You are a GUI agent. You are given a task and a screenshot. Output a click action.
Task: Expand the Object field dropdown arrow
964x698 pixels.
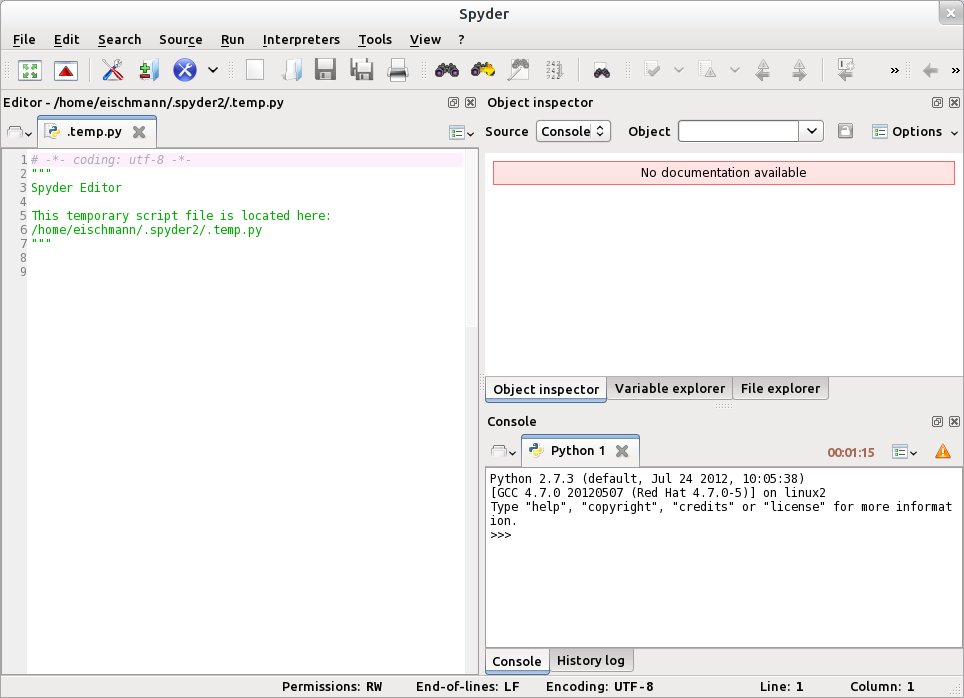pos(811,131)
